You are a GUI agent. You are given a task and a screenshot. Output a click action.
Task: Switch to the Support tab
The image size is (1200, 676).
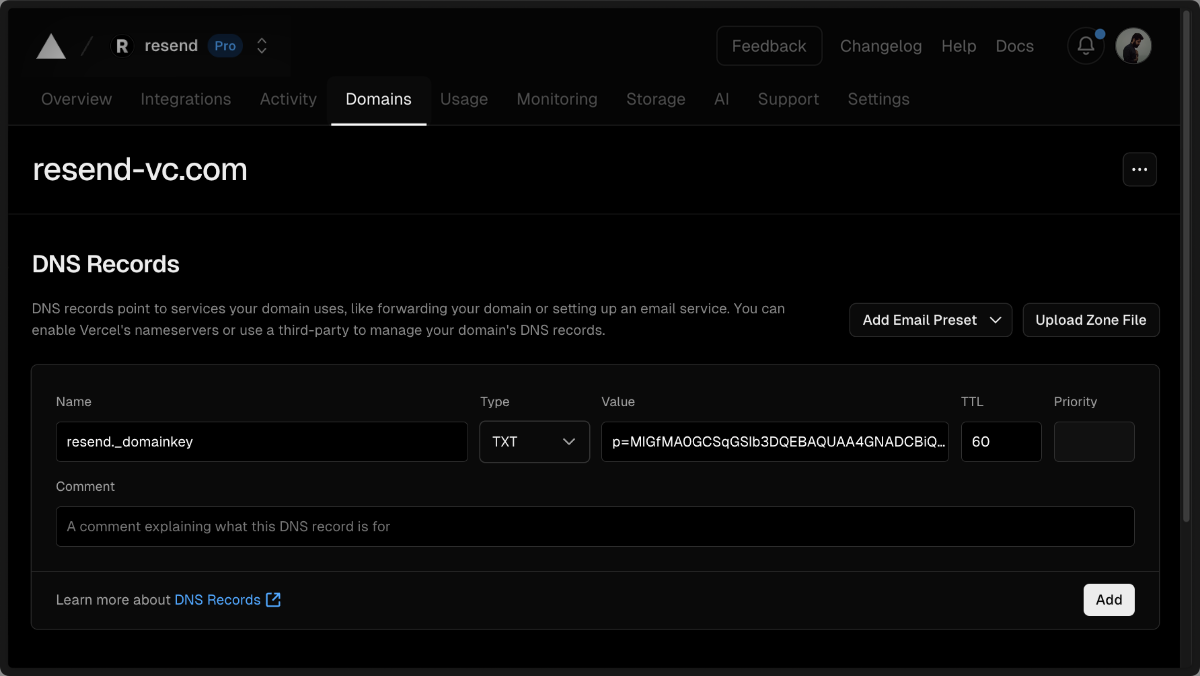(788, 99)
